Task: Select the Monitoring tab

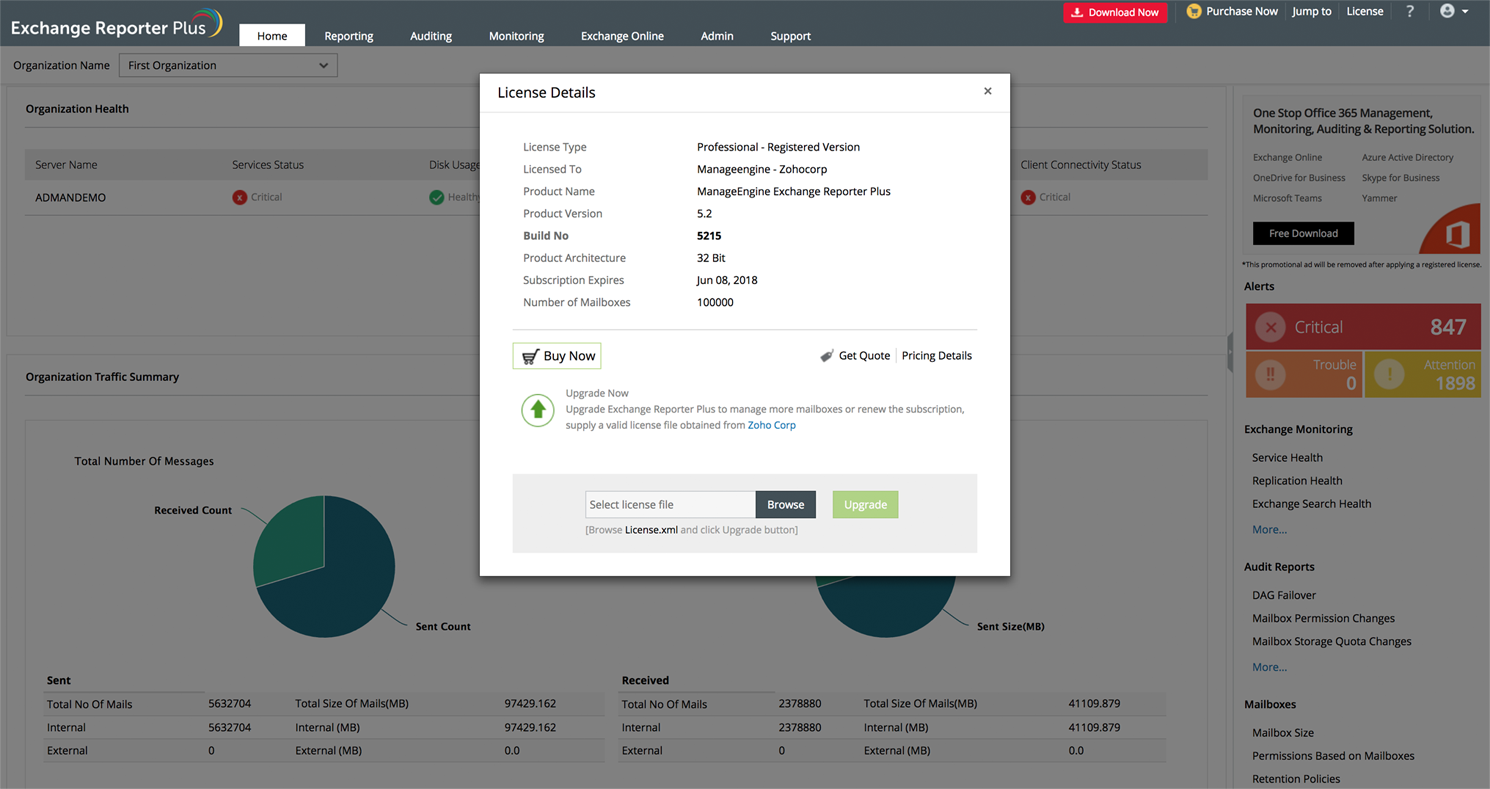Action: click(x=516, y=36)
